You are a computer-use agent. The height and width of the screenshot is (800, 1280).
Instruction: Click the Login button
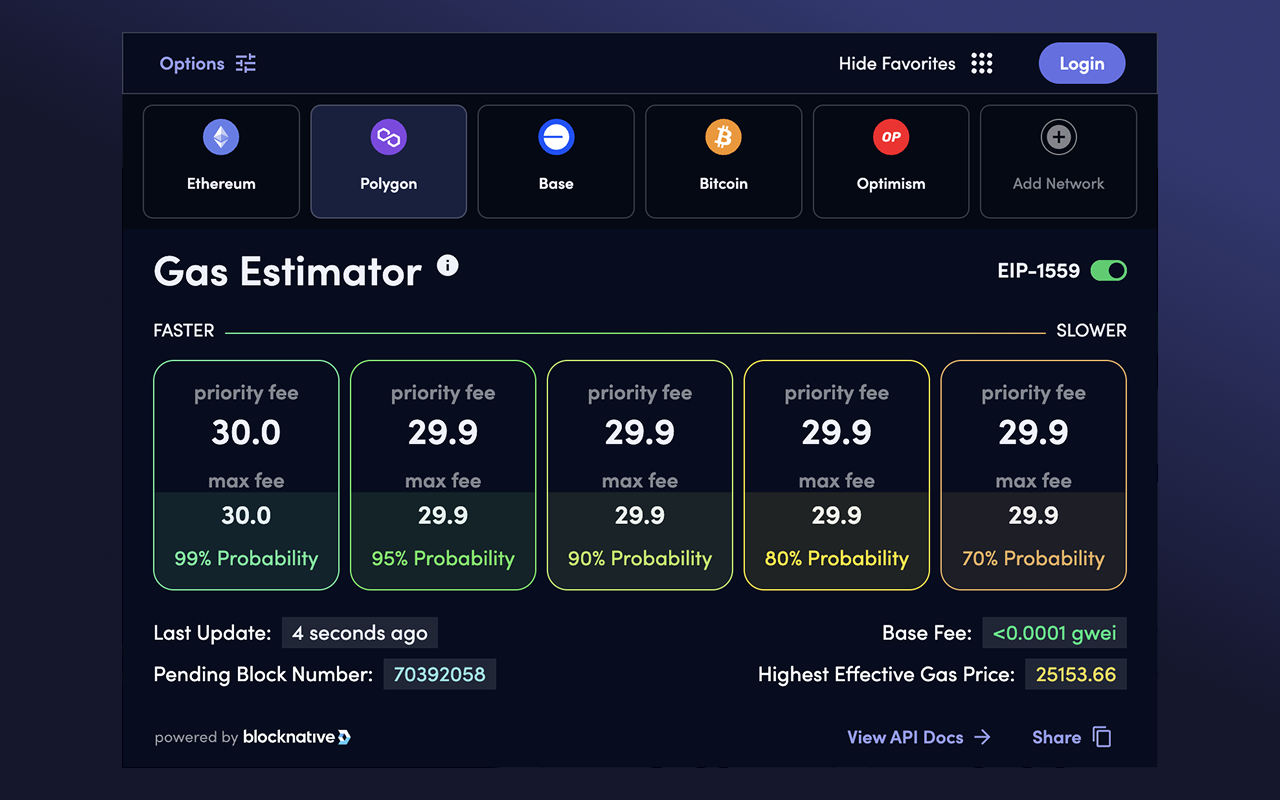tap(1082, 63)
